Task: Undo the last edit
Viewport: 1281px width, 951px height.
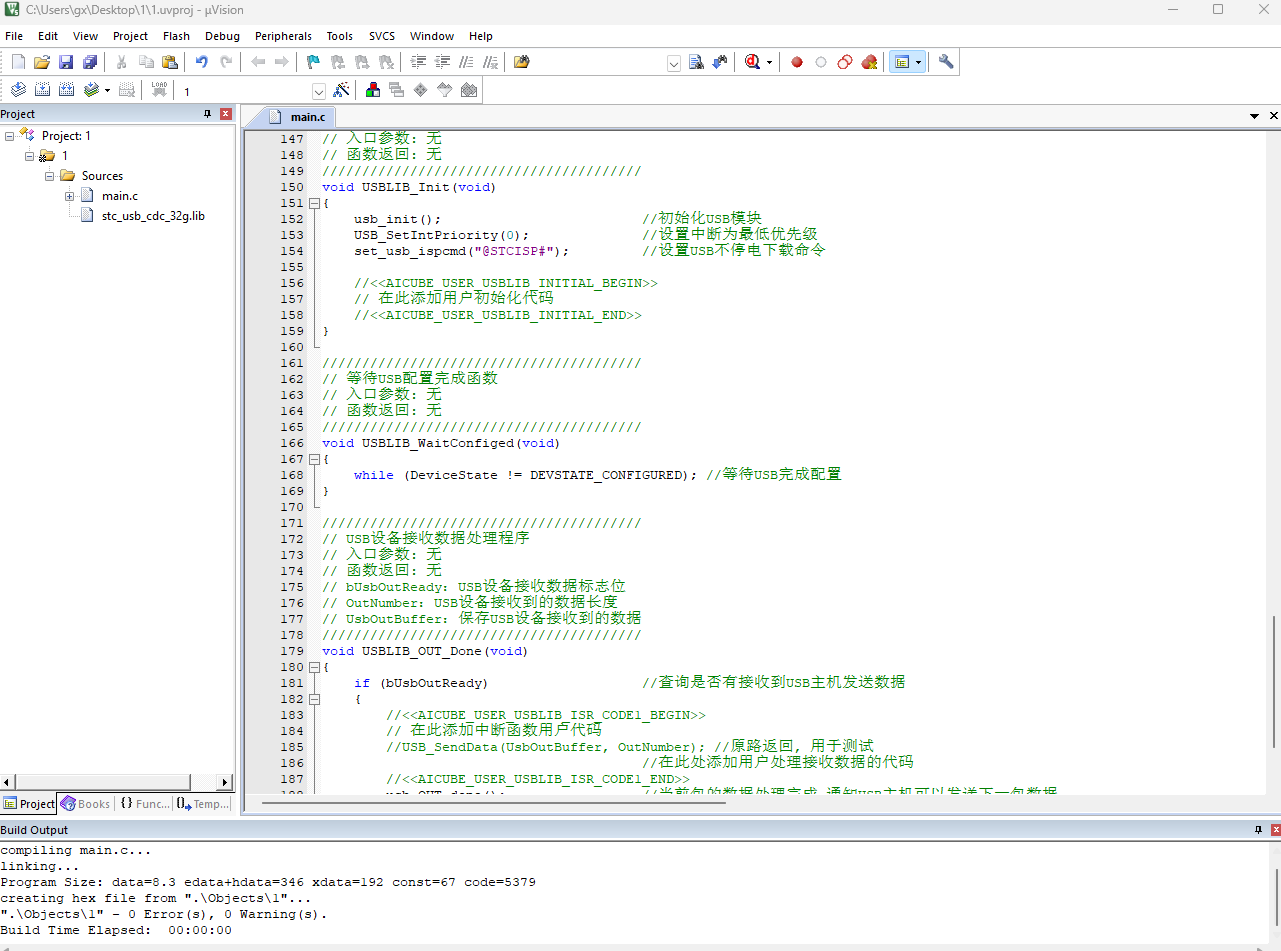Action: (x=202, y=62)
